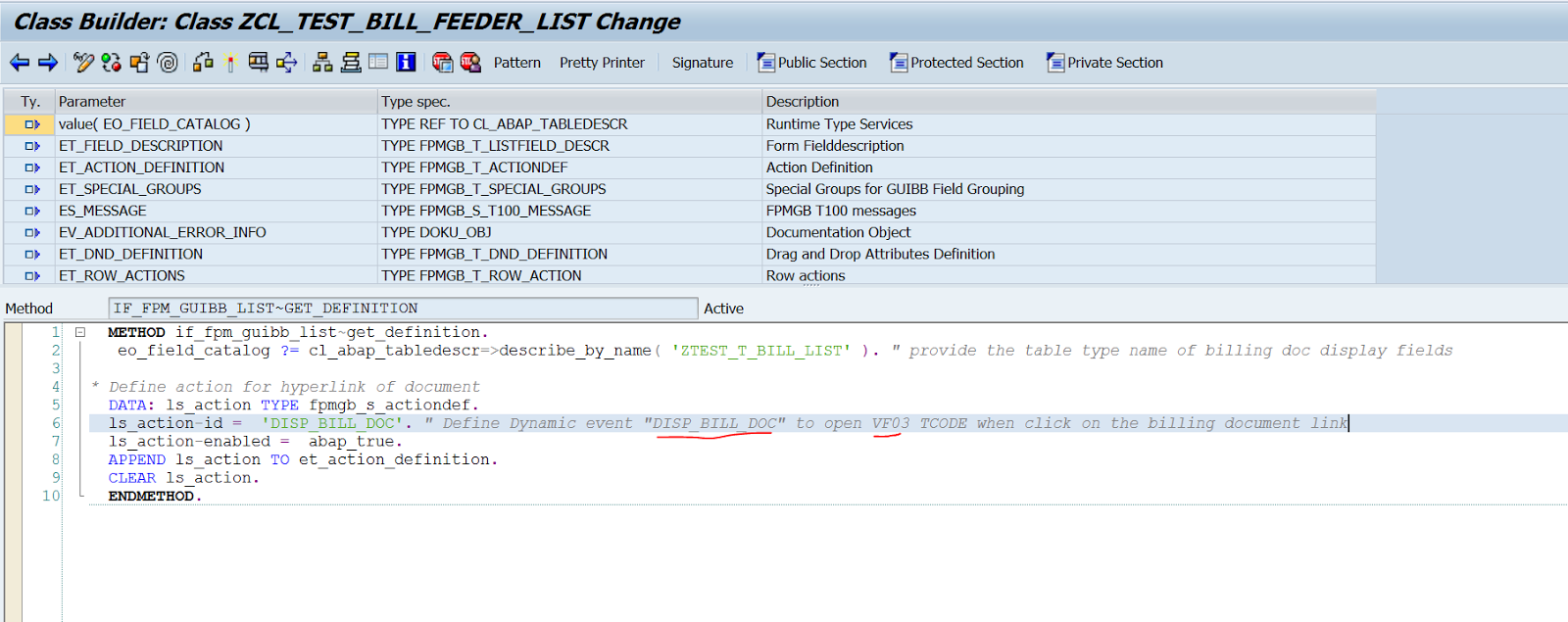Toggle full screen layout icon
Viewport: 1568px width, 622px height.
[378, 62]
